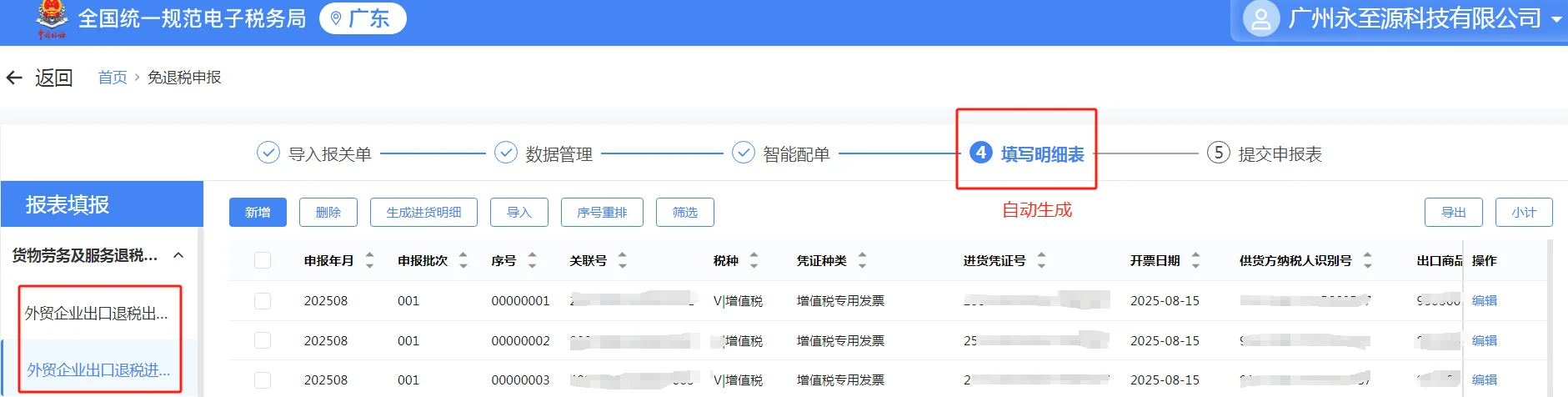The image size is (1568, 397).
Task: Click the 筛选 button
Action: click(685, 212)
